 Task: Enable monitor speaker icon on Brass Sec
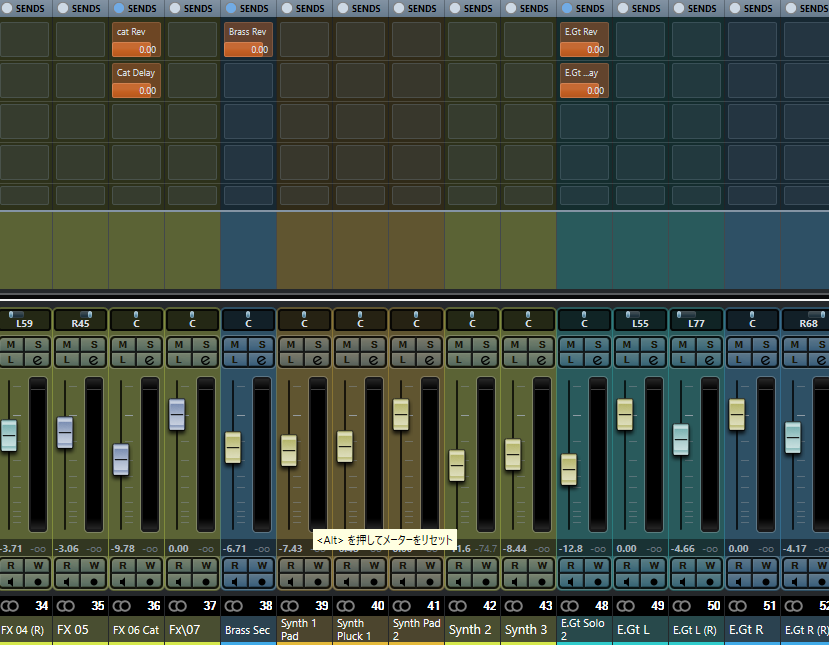tap(234, 582)
